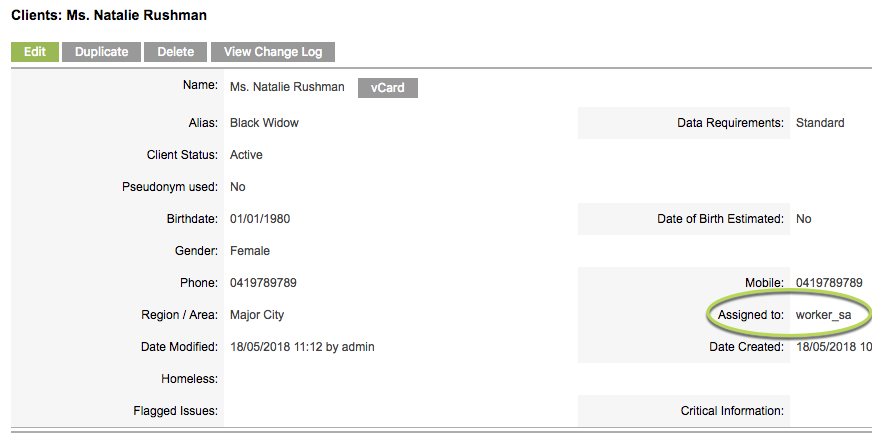The height and width of the screenshot is (438, 872).
Task: Click the Birthdate value 01/01/1980
Action: (260, 219)
